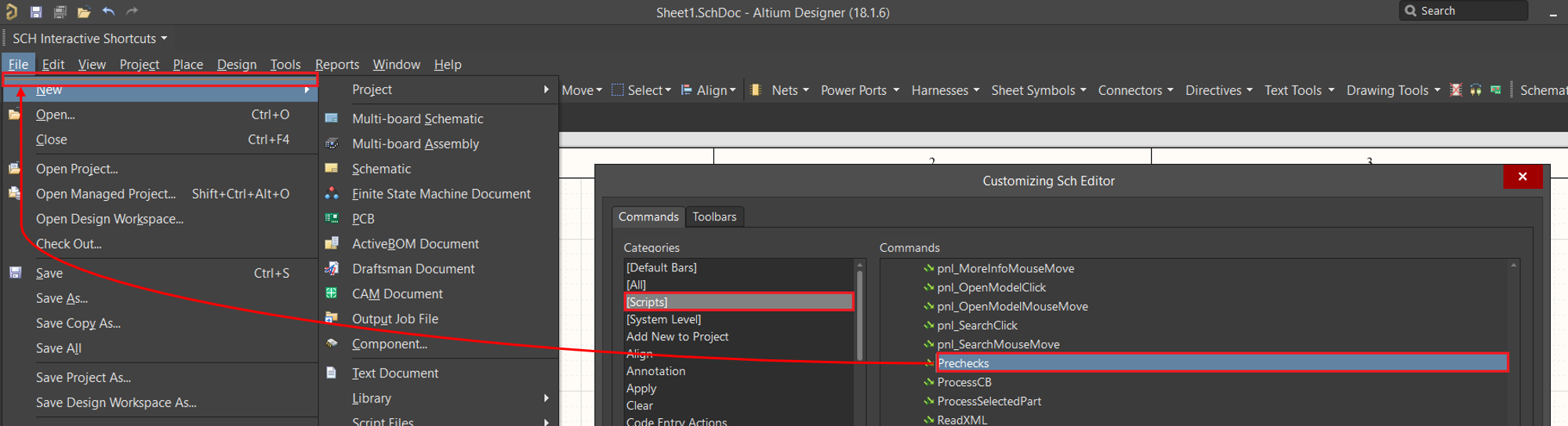Expand the Library submenu arrow
1568x426 pixels.
546,399
